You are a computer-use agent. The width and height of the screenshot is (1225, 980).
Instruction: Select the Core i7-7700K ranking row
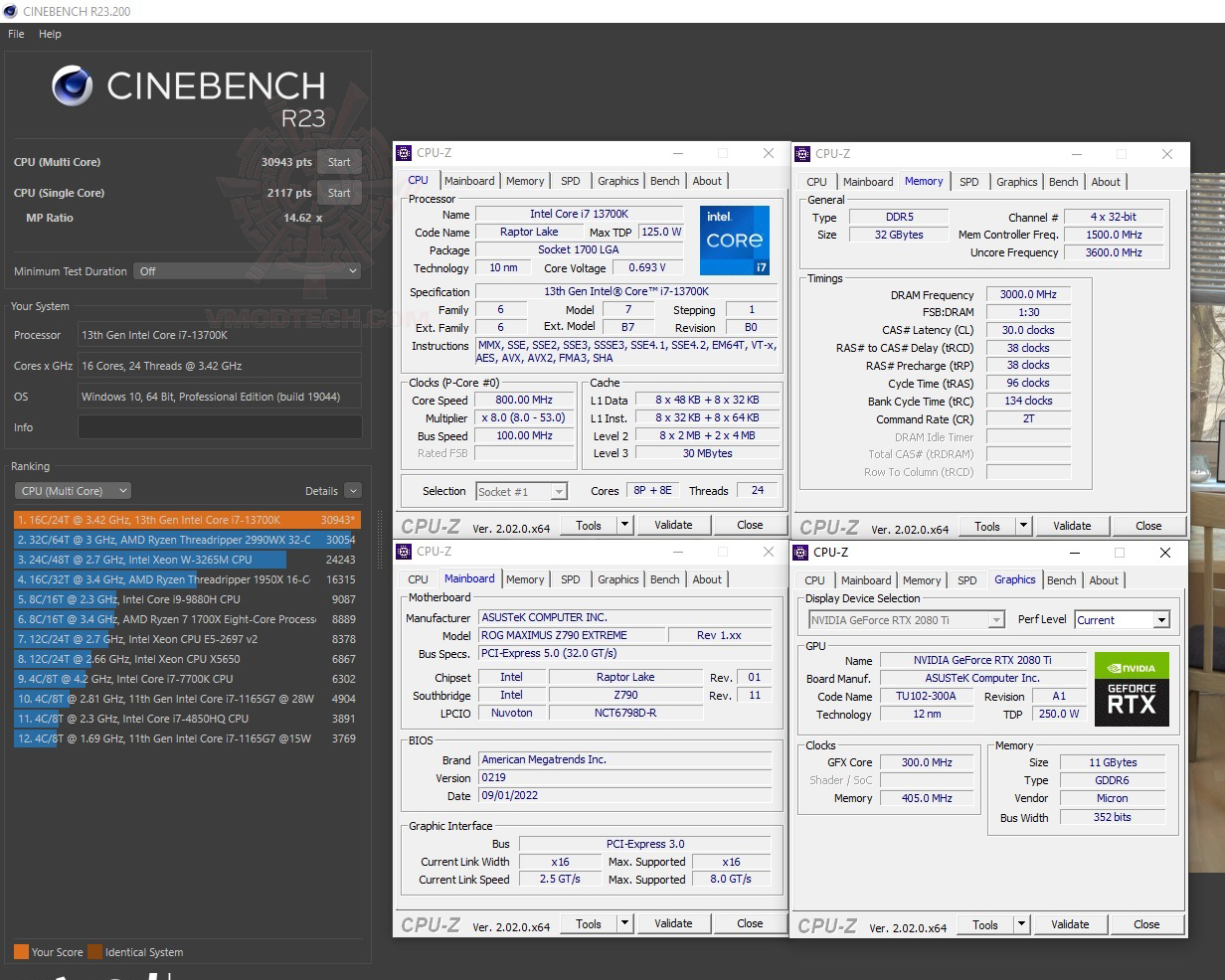pos(187,679)
